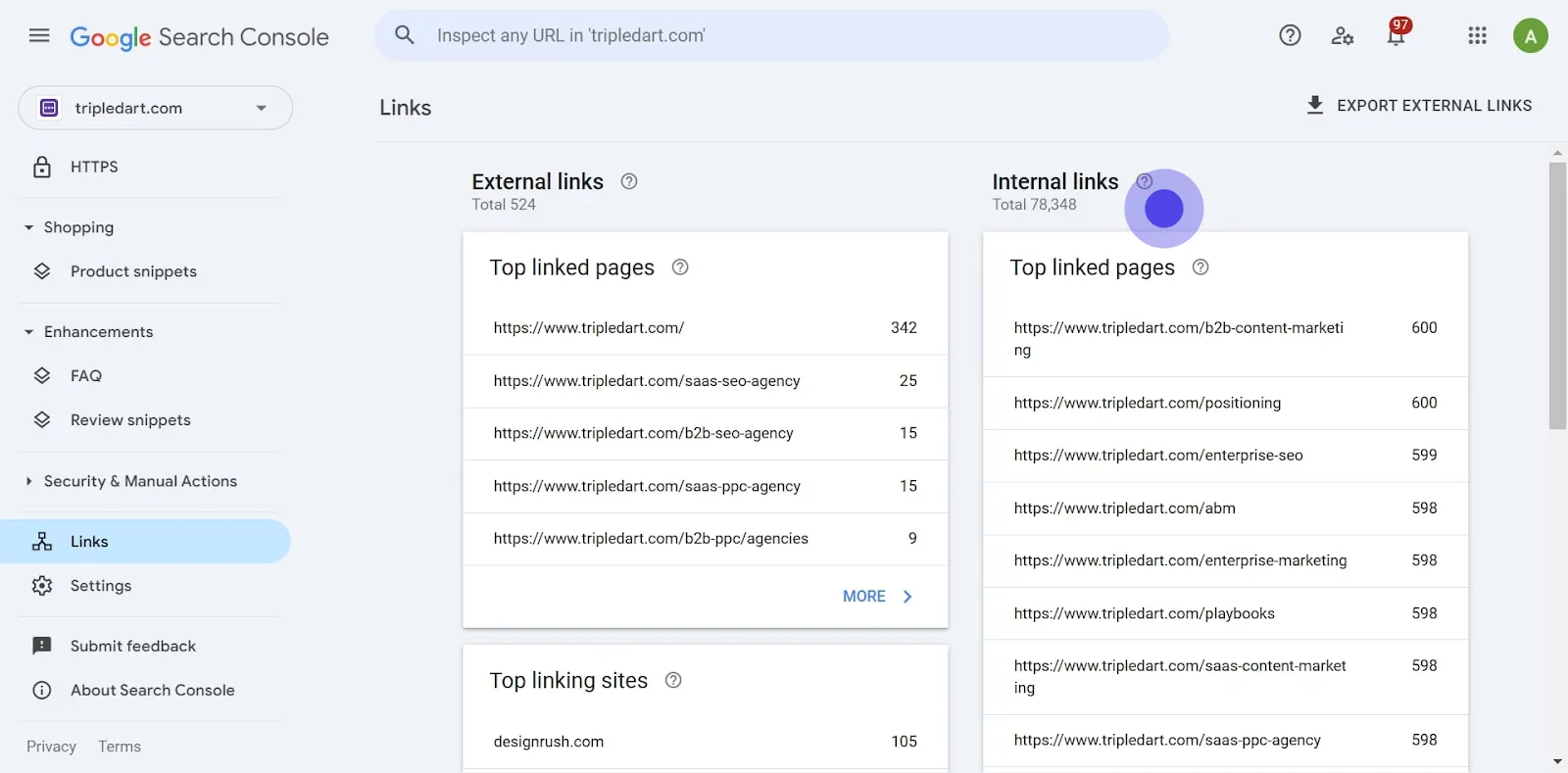
Task: Collapse the Shopping section
Action: 28,227
